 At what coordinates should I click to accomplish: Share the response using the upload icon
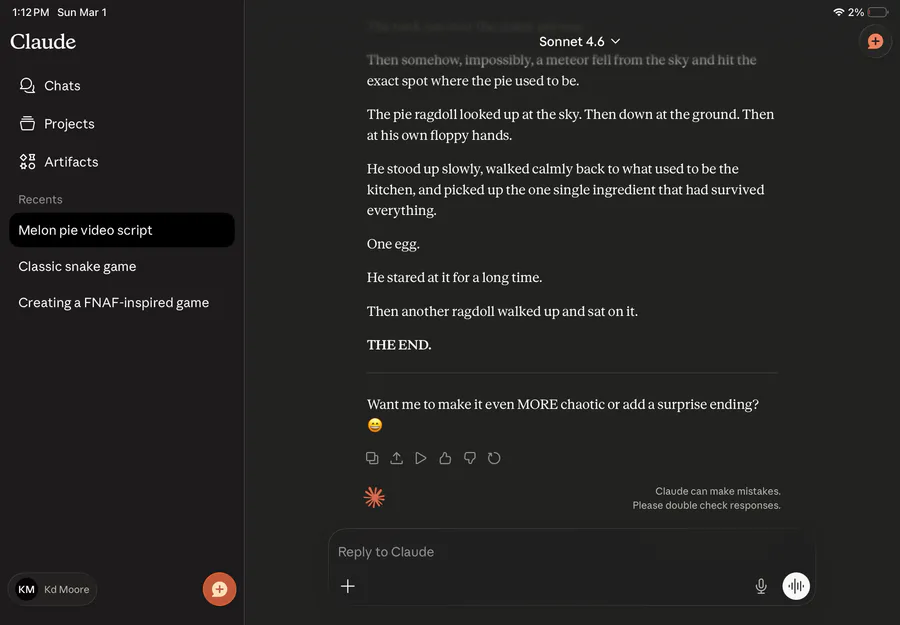(396, 458)
